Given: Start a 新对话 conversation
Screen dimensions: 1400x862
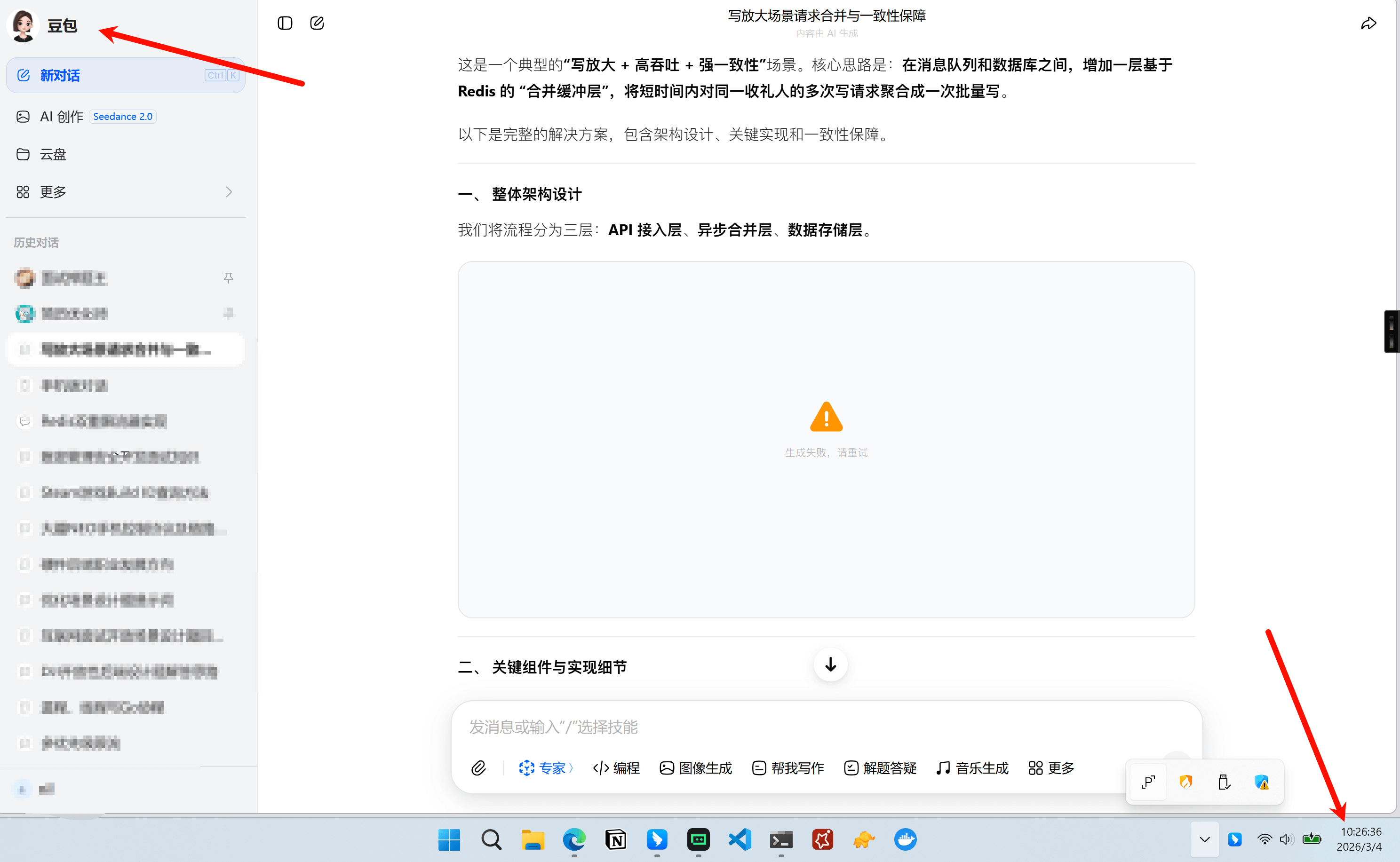Looking at the screenshot, I should point(60,75).
